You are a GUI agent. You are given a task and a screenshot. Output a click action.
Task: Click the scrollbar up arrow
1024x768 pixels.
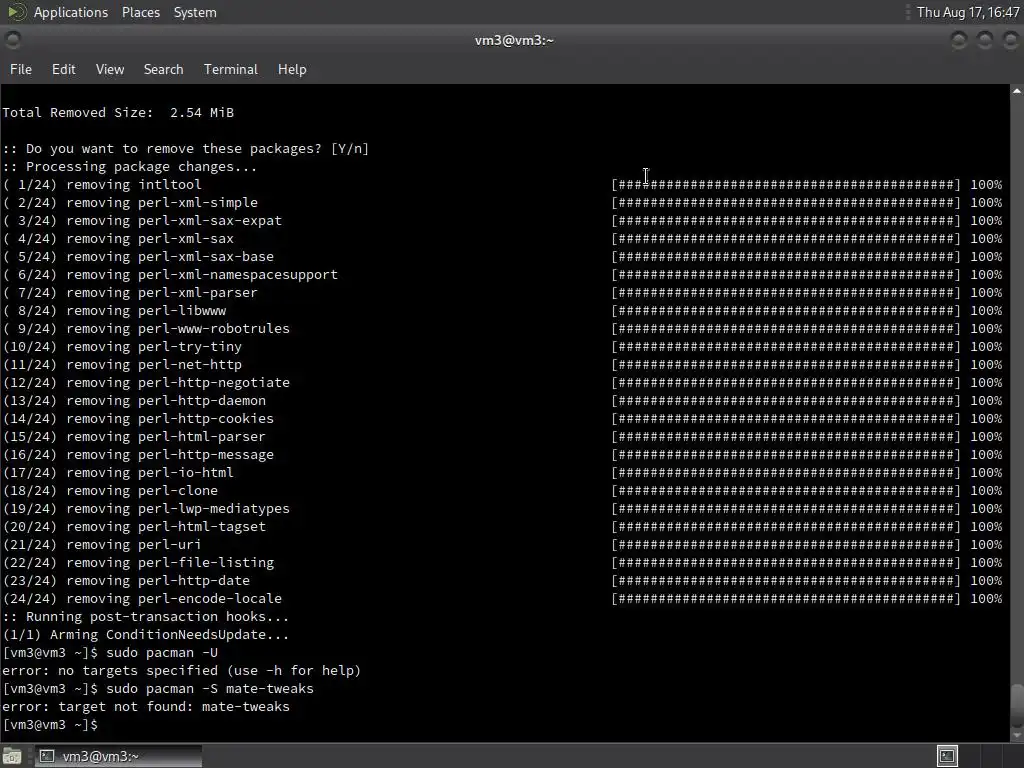click(x=1017, y=91)
